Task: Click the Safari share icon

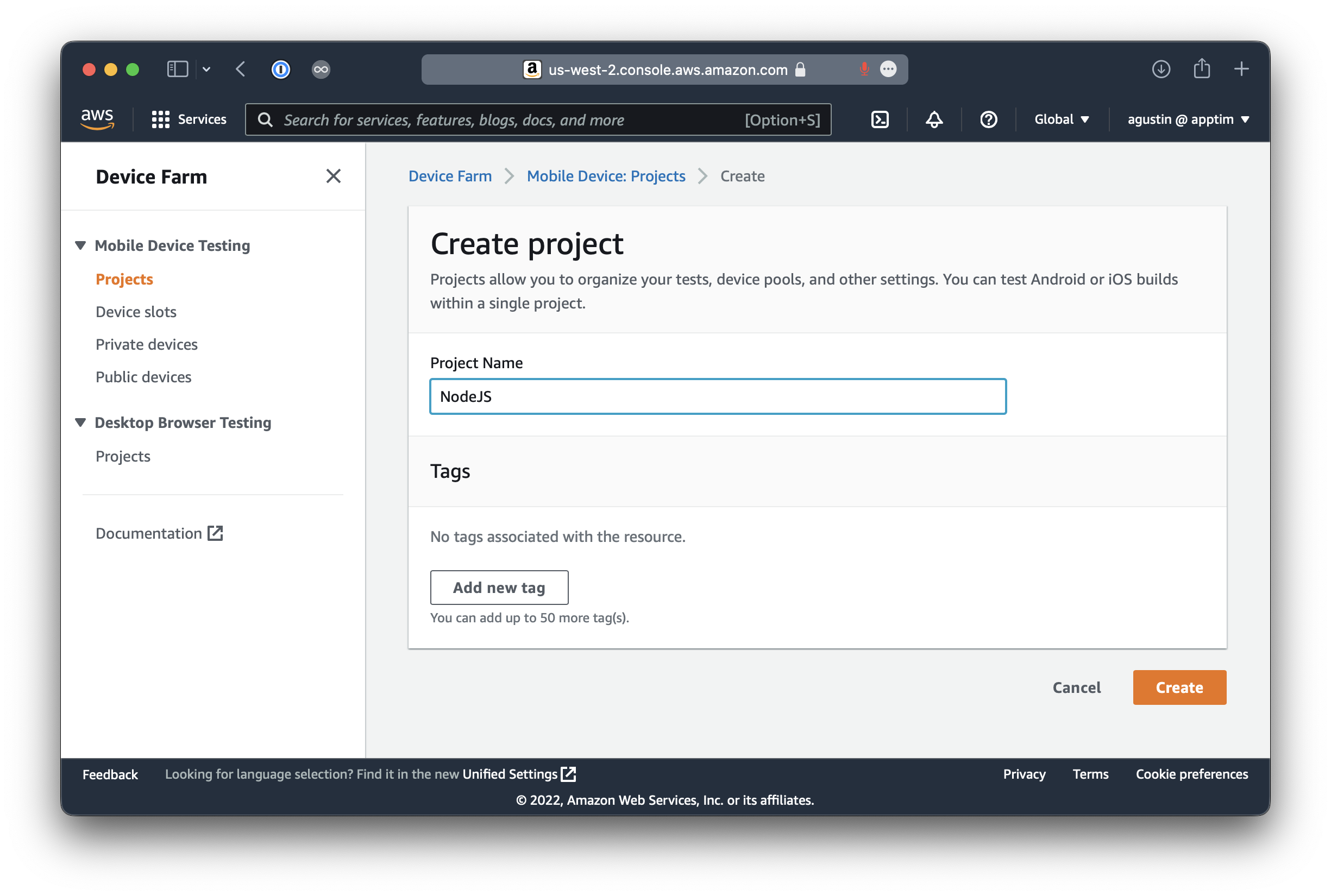Action: click(x=1201, y=69)
